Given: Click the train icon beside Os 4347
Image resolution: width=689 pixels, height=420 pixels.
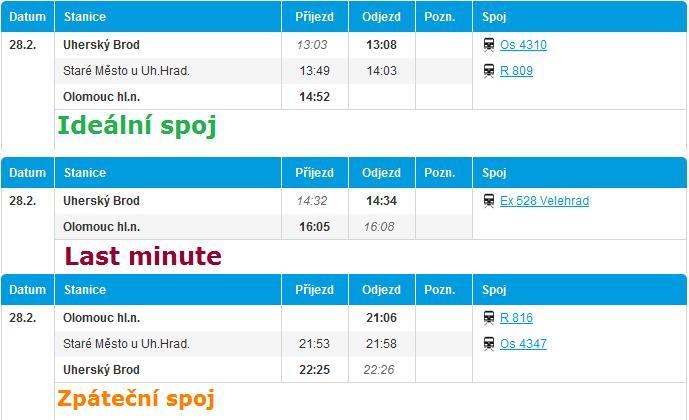Looking at the screenshot, I should pyautogui.click(x=489, y=344).
